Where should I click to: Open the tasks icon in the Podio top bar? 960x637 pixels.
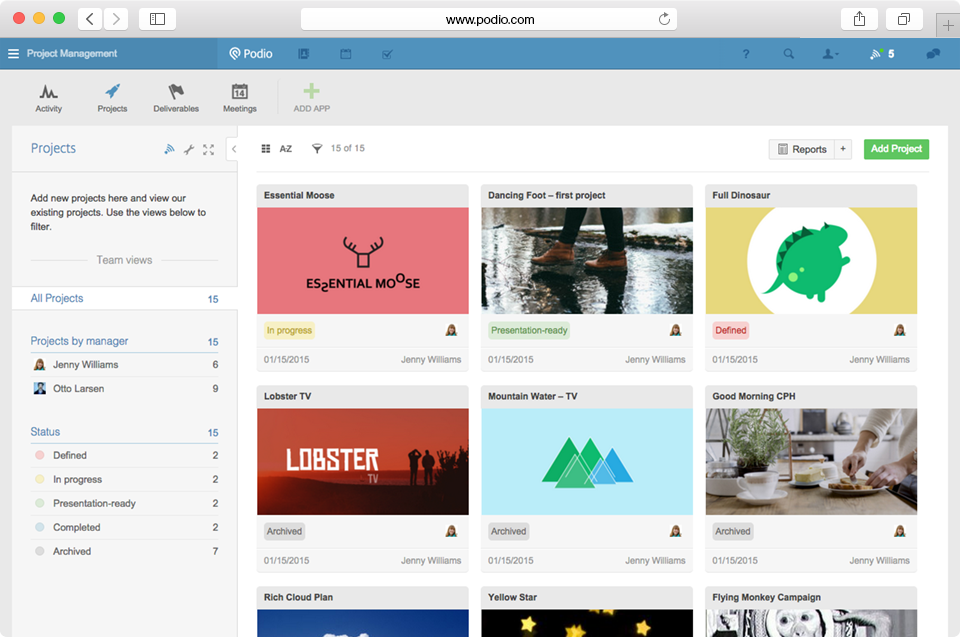388,54
